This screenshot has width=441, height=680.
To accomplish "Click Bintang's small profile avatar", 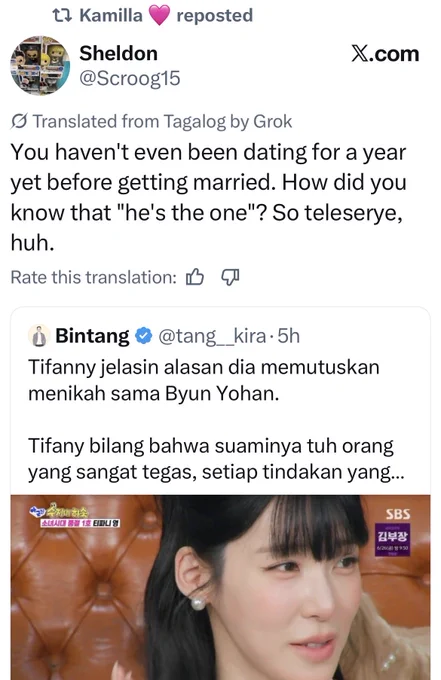I will coord(39,336).
